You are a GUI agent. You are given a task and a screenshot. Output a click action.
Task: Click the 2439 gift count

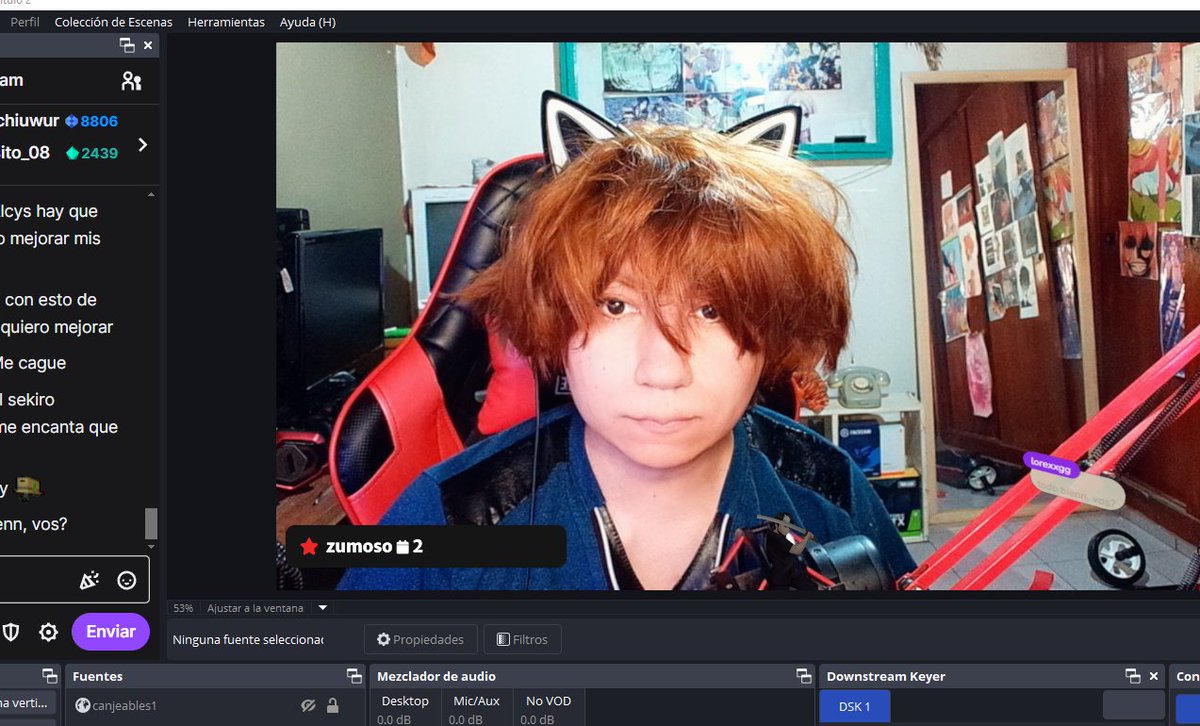pos(91,153)
